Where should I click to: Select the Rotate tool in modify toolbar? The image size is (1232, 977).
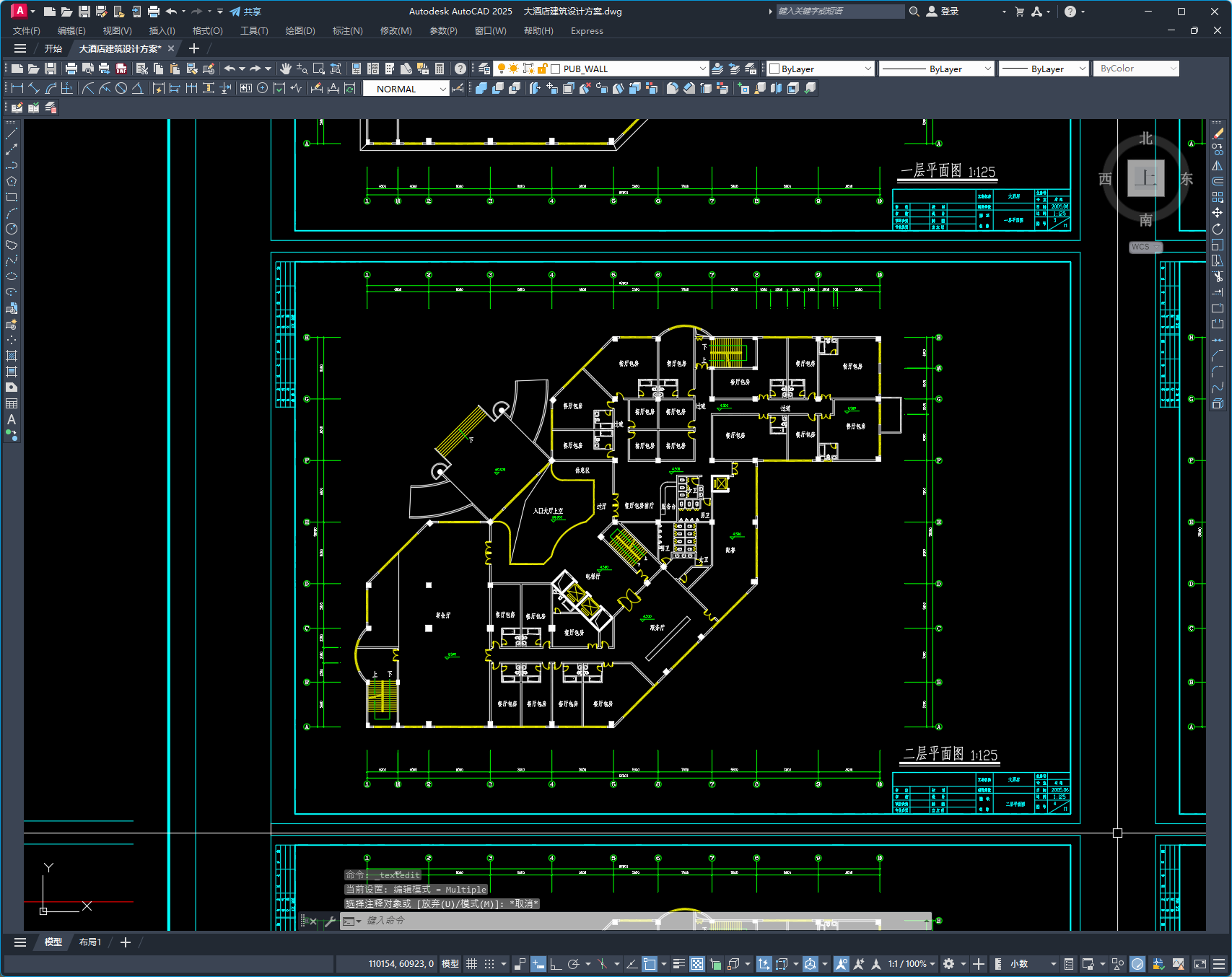[x=1218, y=229]
